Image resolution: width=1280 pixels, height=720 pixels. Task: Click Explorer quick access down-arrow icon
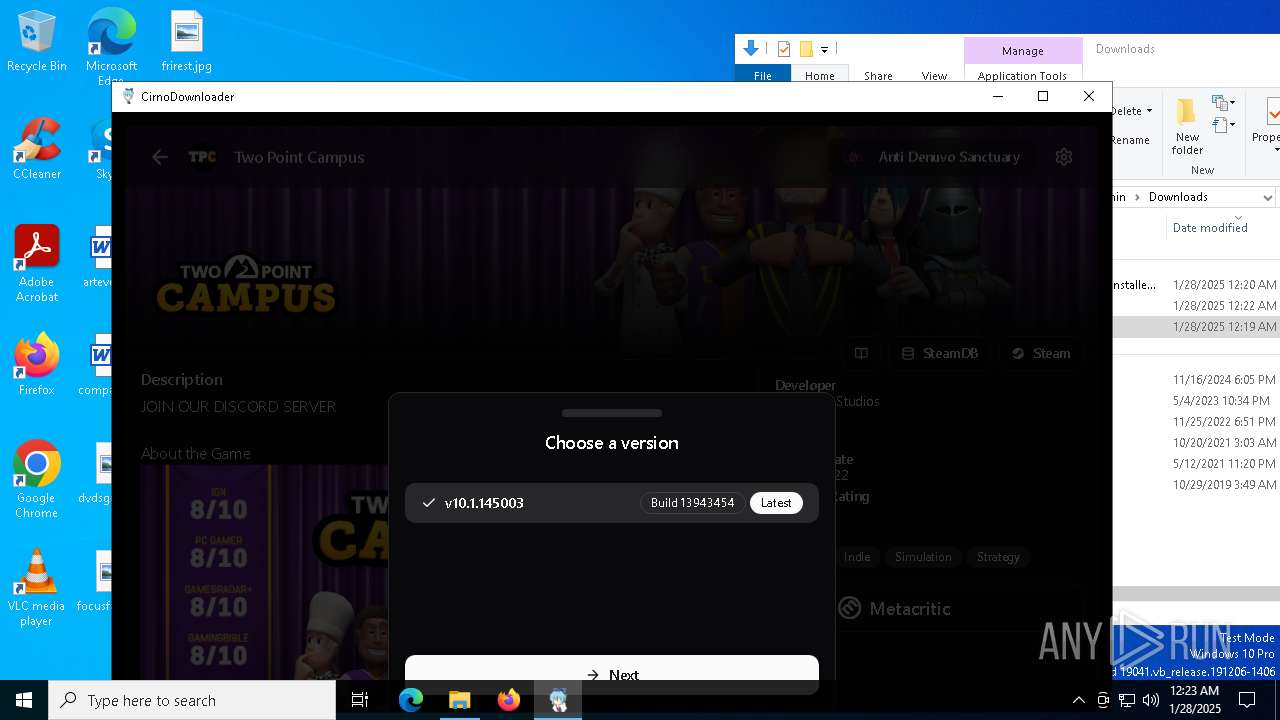pyautogui.click(x=751, y=48)
